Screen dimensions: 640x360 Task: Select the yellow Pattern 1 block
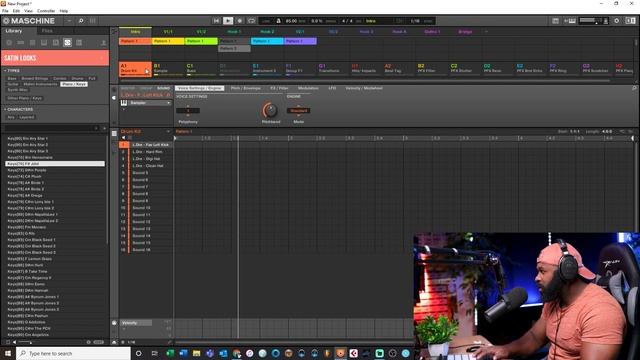(168, 41)
